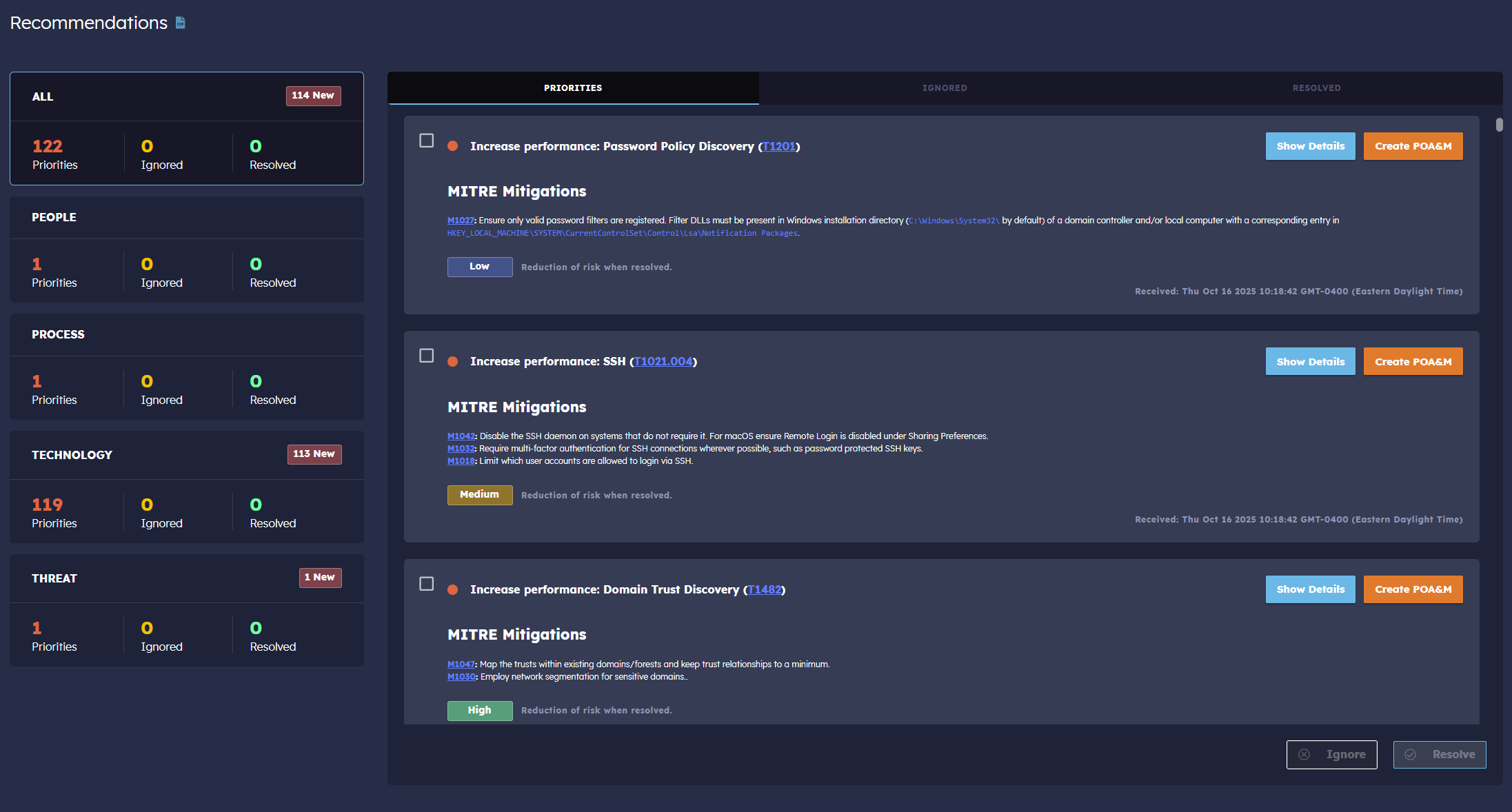Switch to the Ignored tab
1512x812 pixels.
tap(945, 88)
